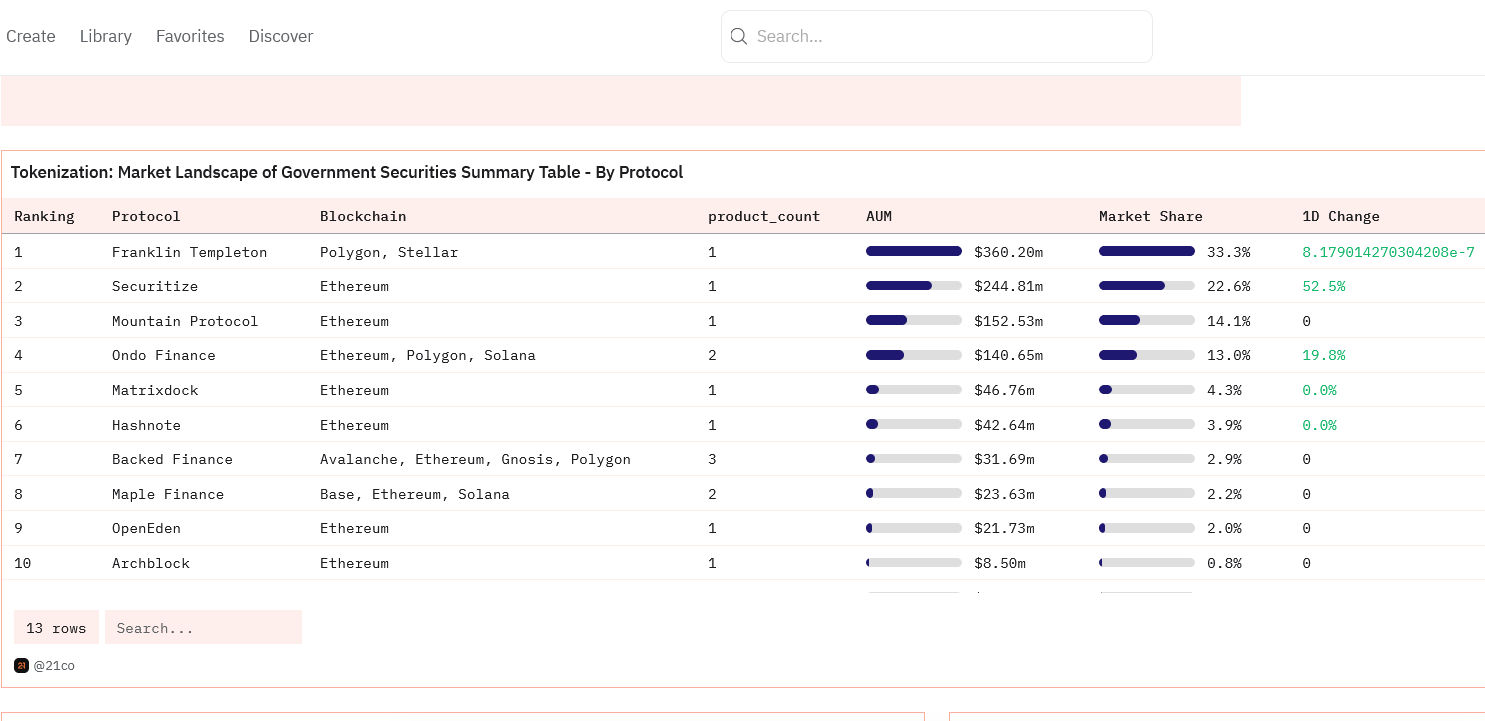Click the 21co avatar icon

click(21, 665)
